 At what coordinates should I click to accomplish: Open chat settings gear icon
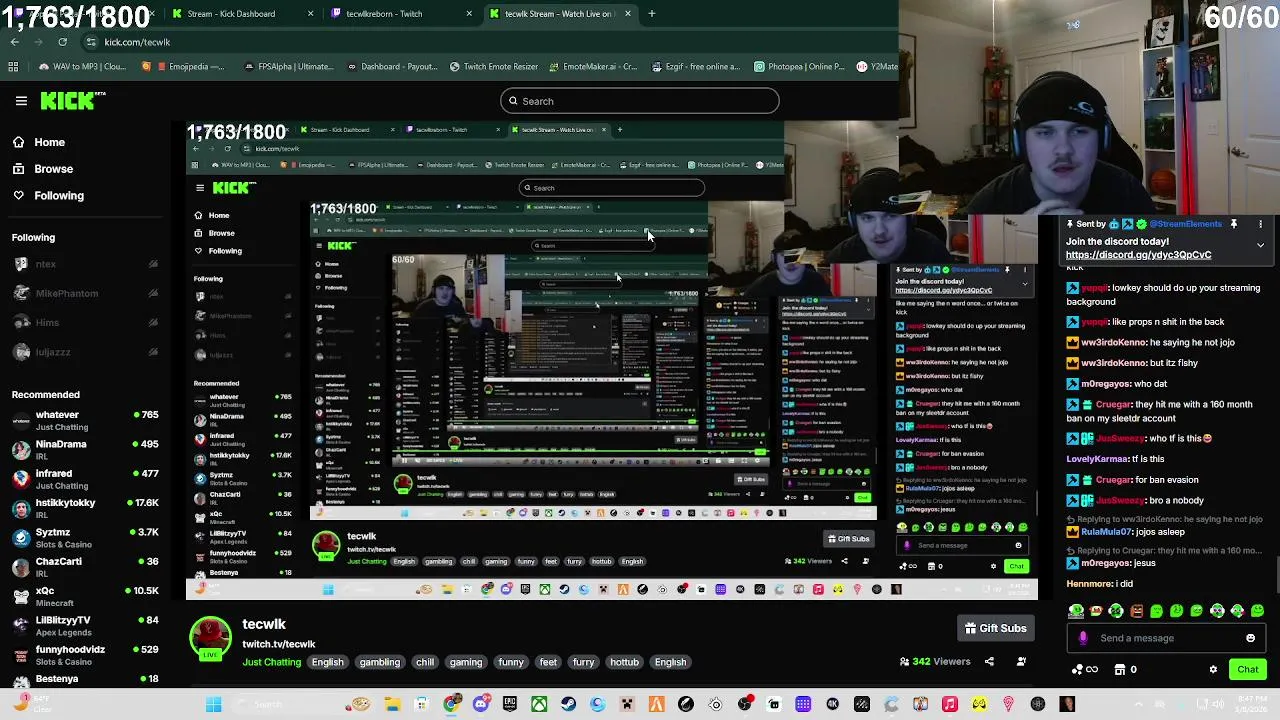pyautogui.click(x=1213, y=669)
